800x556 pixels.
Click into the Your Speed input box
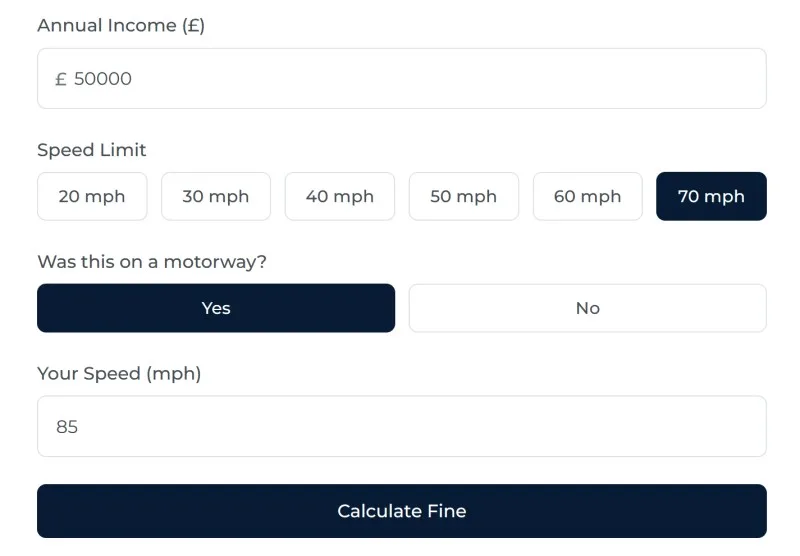tap(402, 426)
